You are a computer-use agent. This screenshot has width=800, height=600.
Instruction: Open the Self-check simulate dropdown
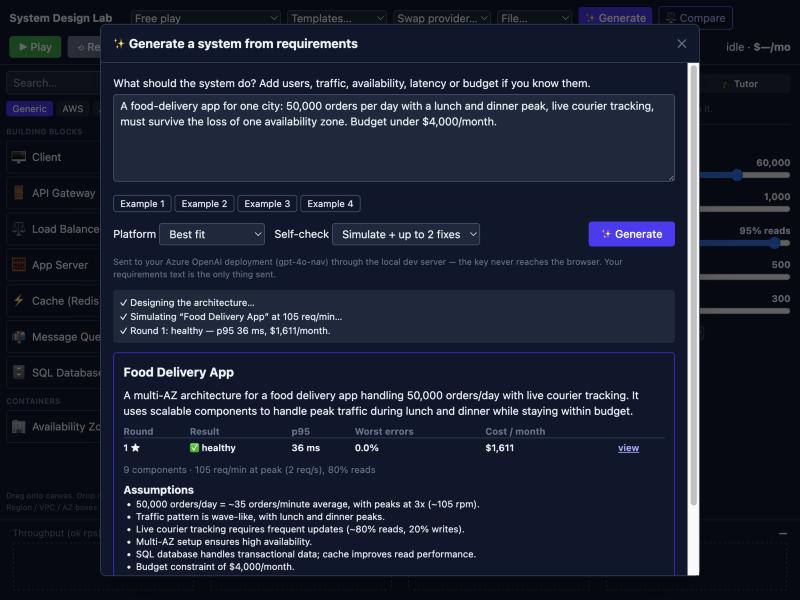(406, 234)
